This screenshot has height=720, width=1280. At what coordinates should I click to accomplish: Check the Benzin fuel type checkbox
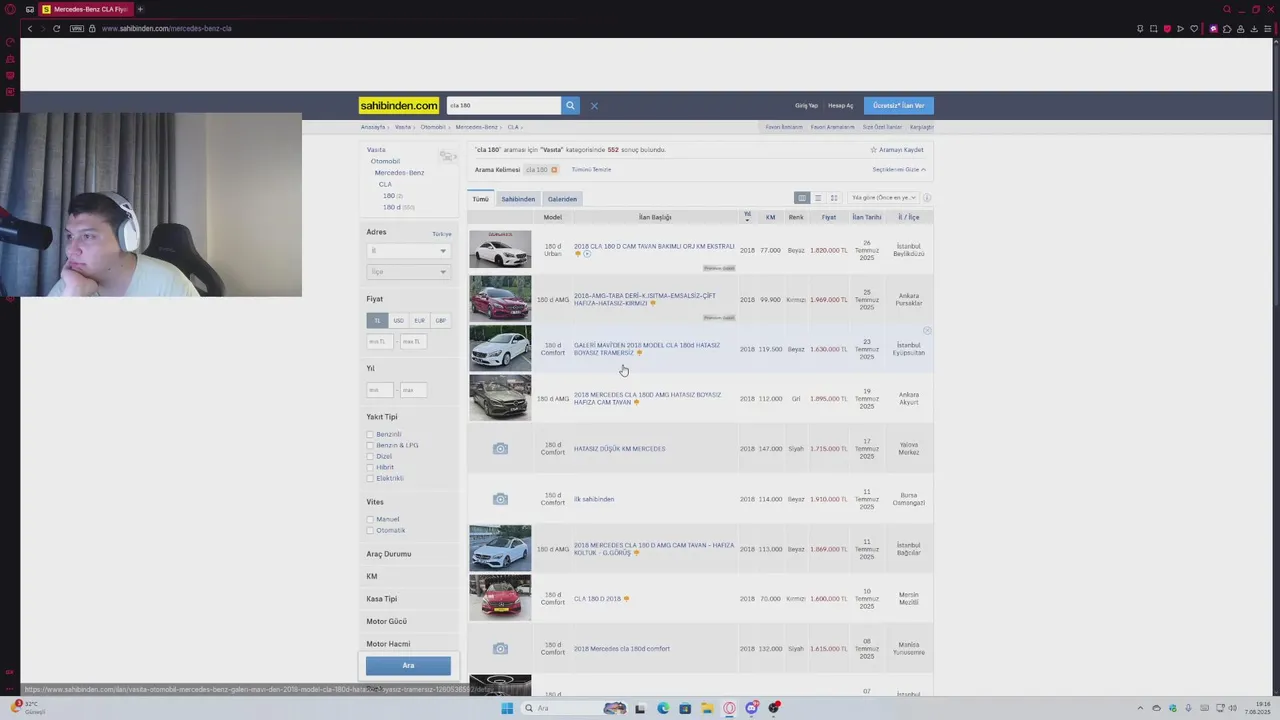point(370,435)
